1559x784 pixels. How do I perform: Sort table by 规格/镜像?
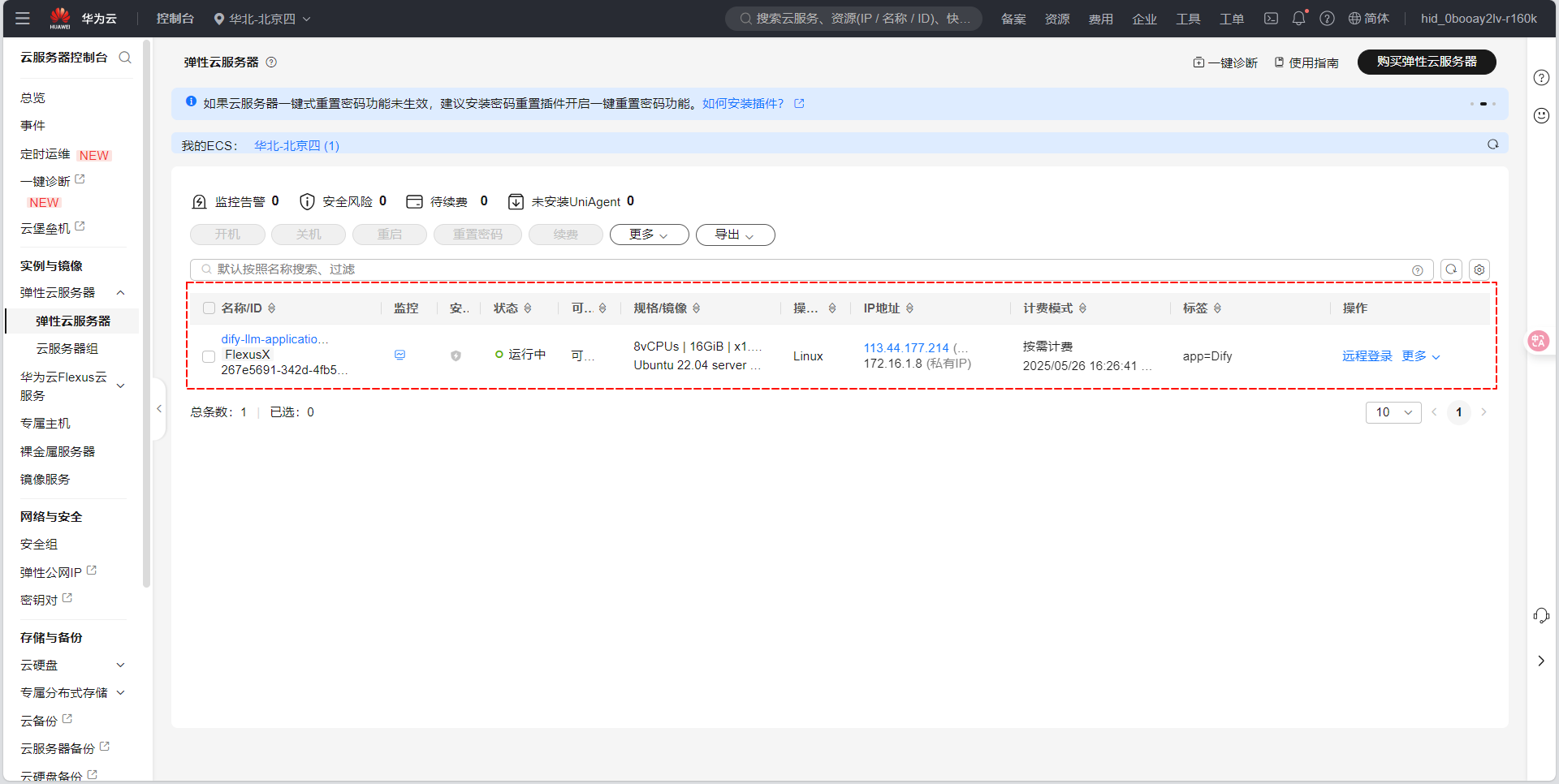[x=697, y=308]
